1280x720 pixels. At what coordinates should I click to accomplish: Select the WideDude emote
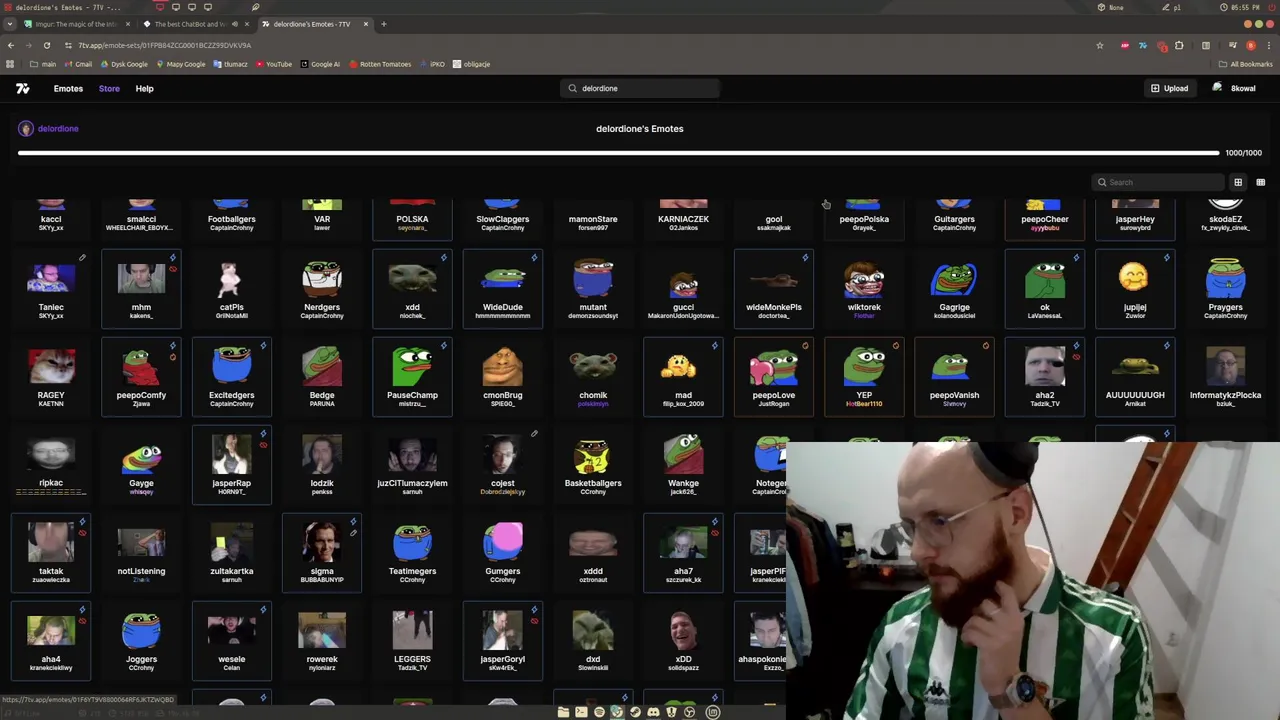point(503,288)
